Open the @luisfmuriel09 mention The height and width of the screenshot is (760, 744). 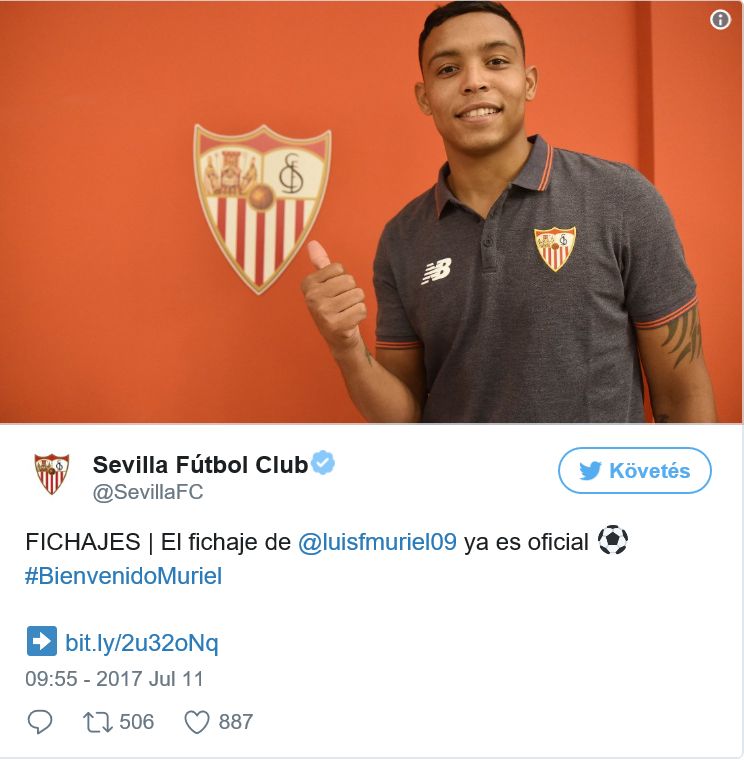(377, 542)
